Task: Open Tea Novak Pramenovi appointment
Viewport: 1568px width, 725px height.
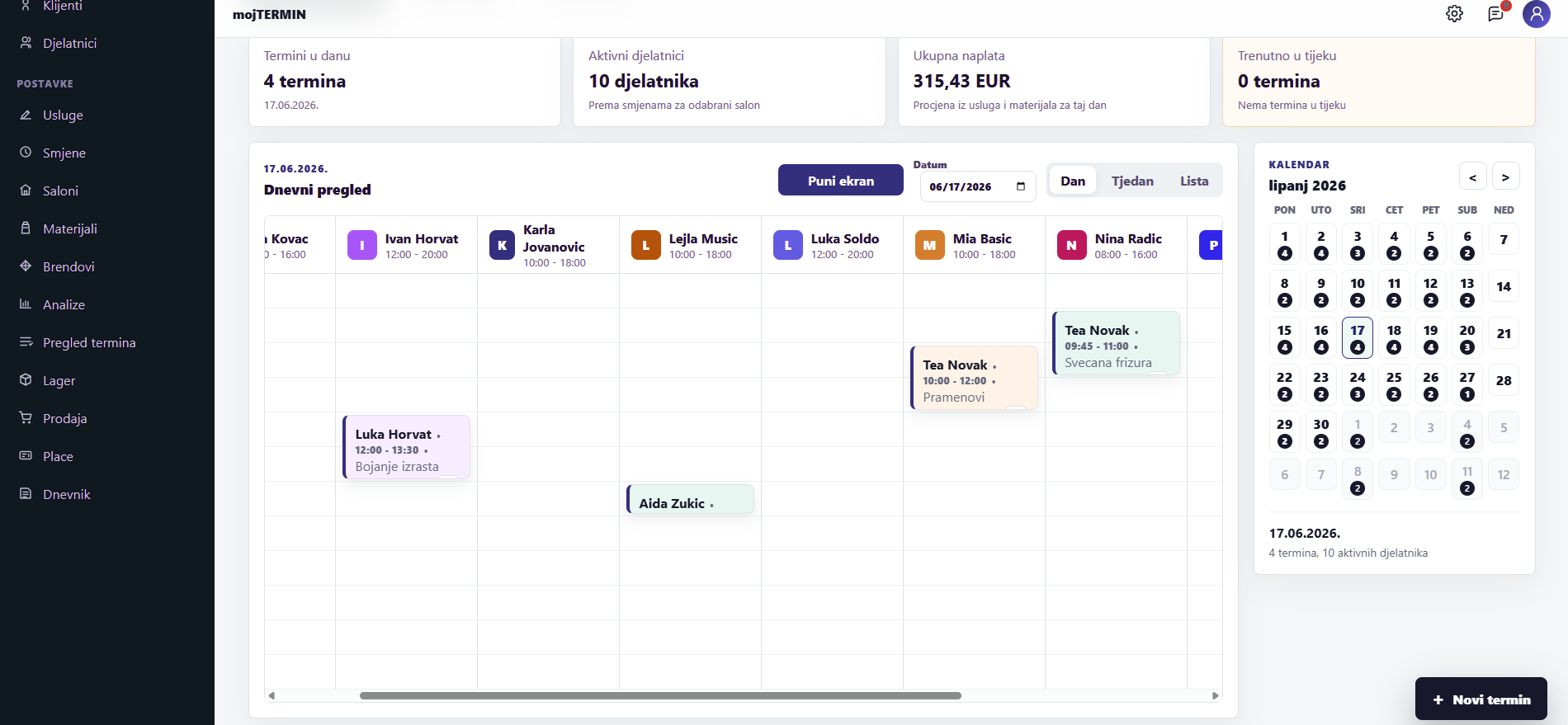Action: [x=974, y=378]
